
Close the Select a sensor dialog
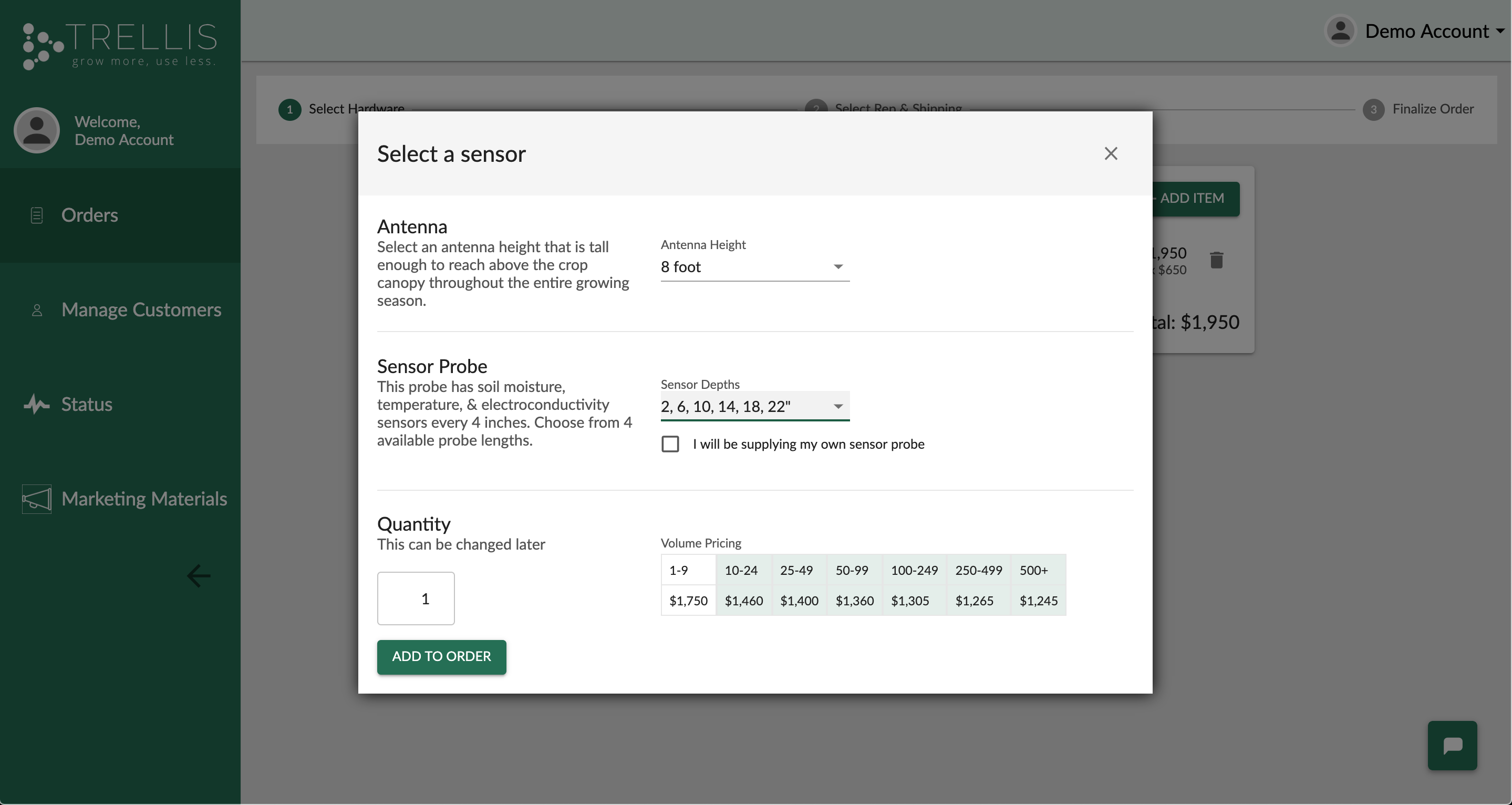click(x=1111, y=154)
